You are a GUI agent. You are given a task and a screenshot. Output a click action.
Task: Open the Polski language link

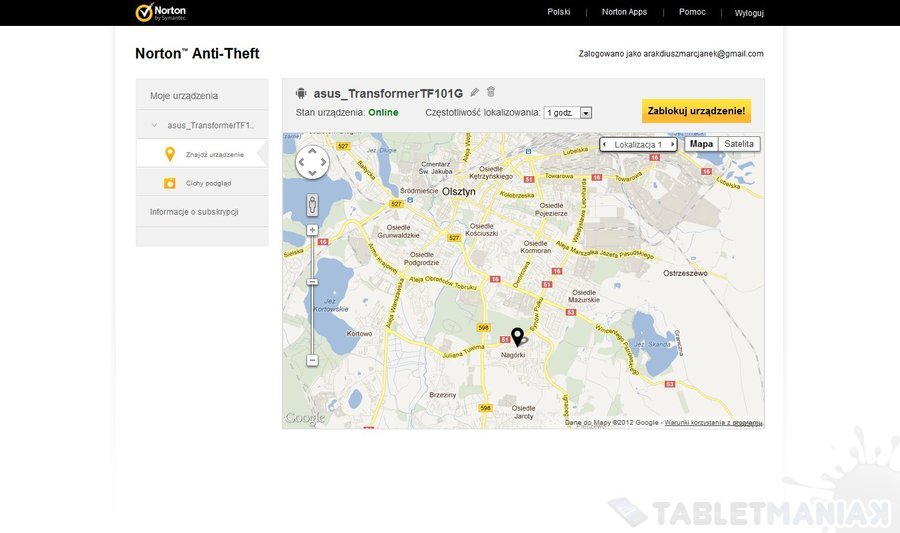point(558,11)
